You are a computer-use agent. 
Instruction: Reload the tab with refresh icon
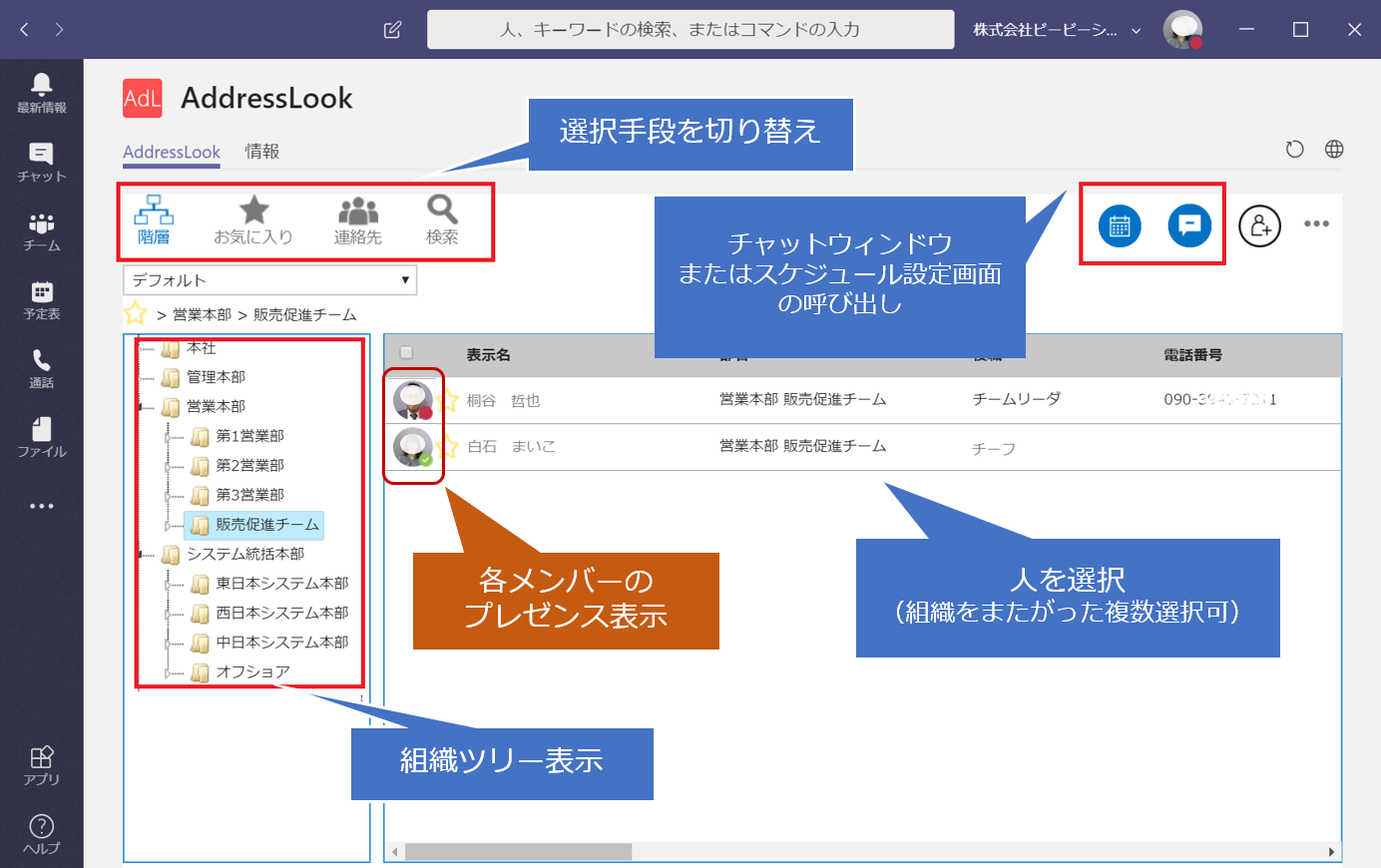[1295, 150]
